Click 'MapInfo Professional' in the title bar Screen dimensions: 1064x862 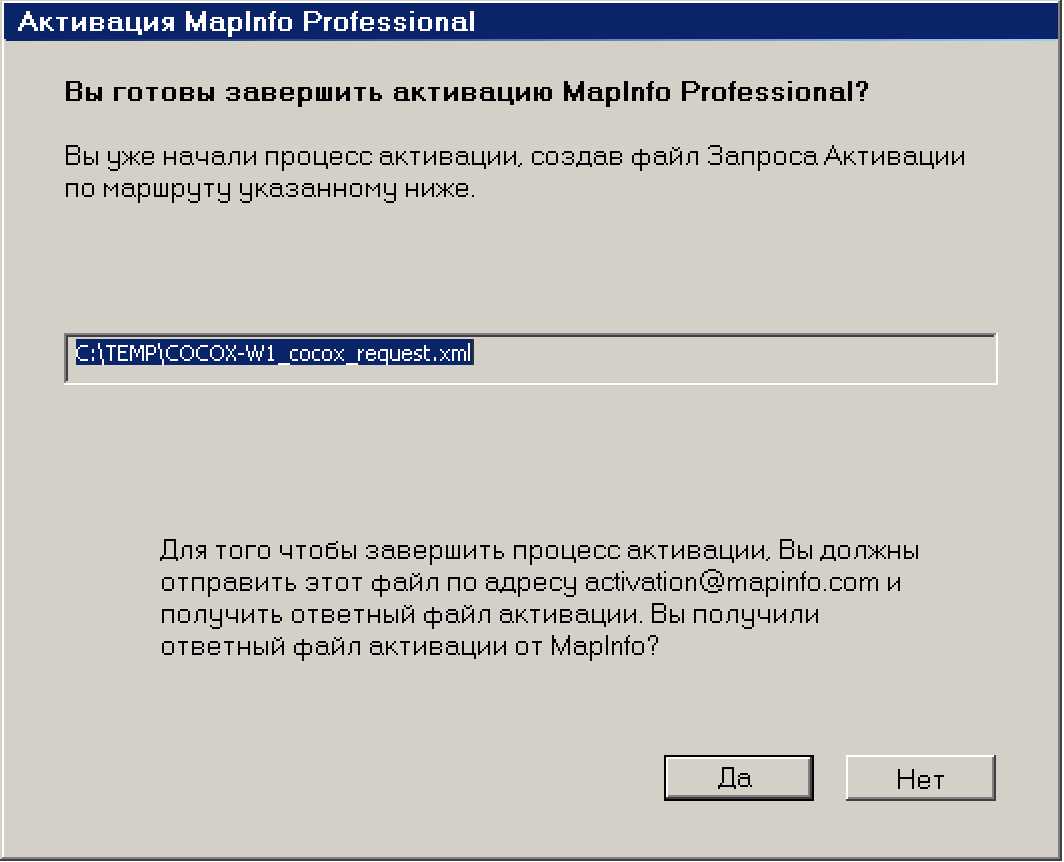[329, 21]
